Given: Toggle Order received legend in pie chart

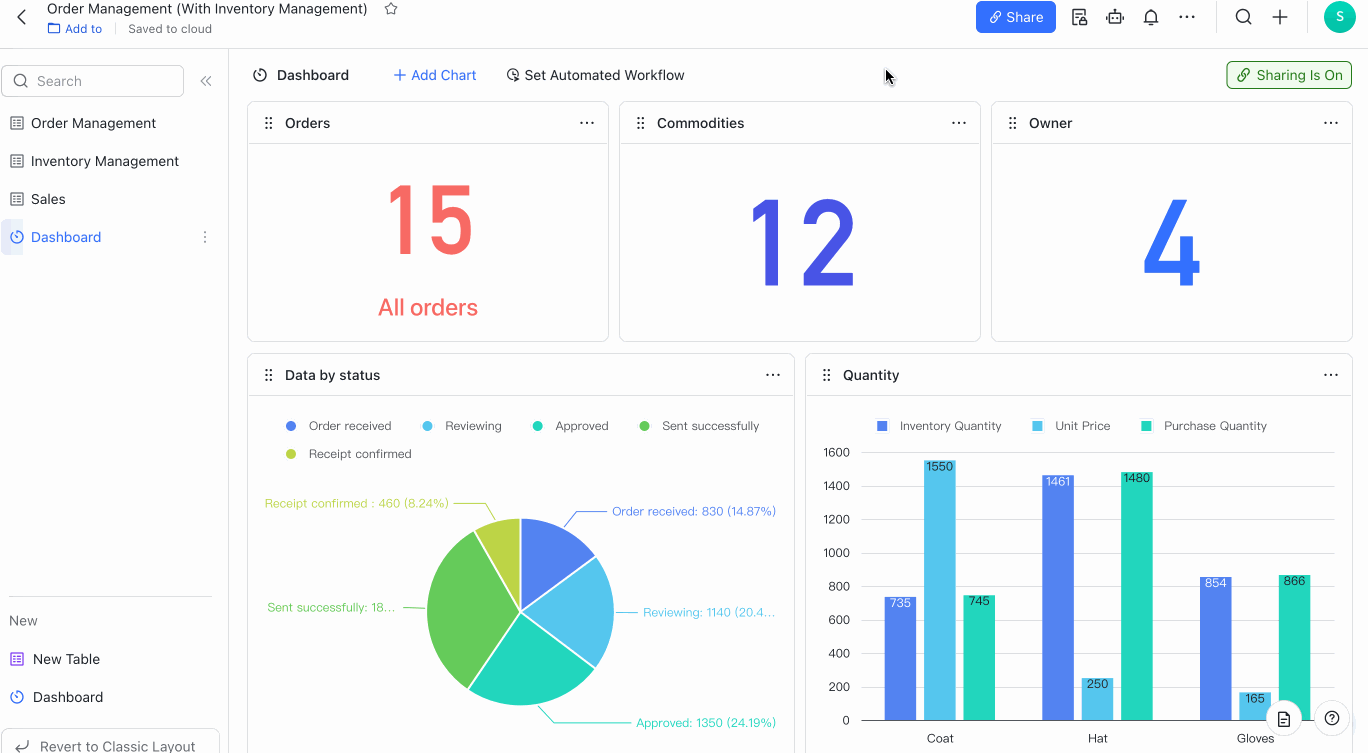Looking at the screenshot, I should 340,426.
